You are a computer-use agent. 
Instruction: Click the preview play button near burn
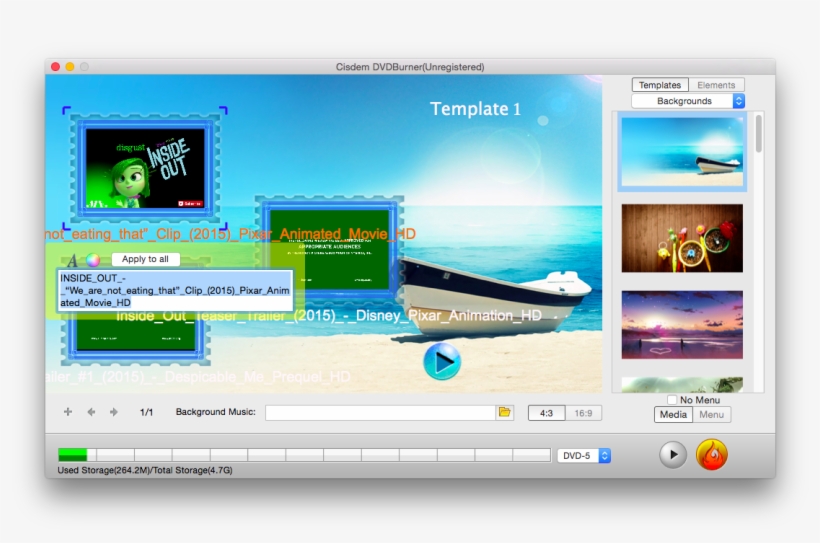(673, 455)
